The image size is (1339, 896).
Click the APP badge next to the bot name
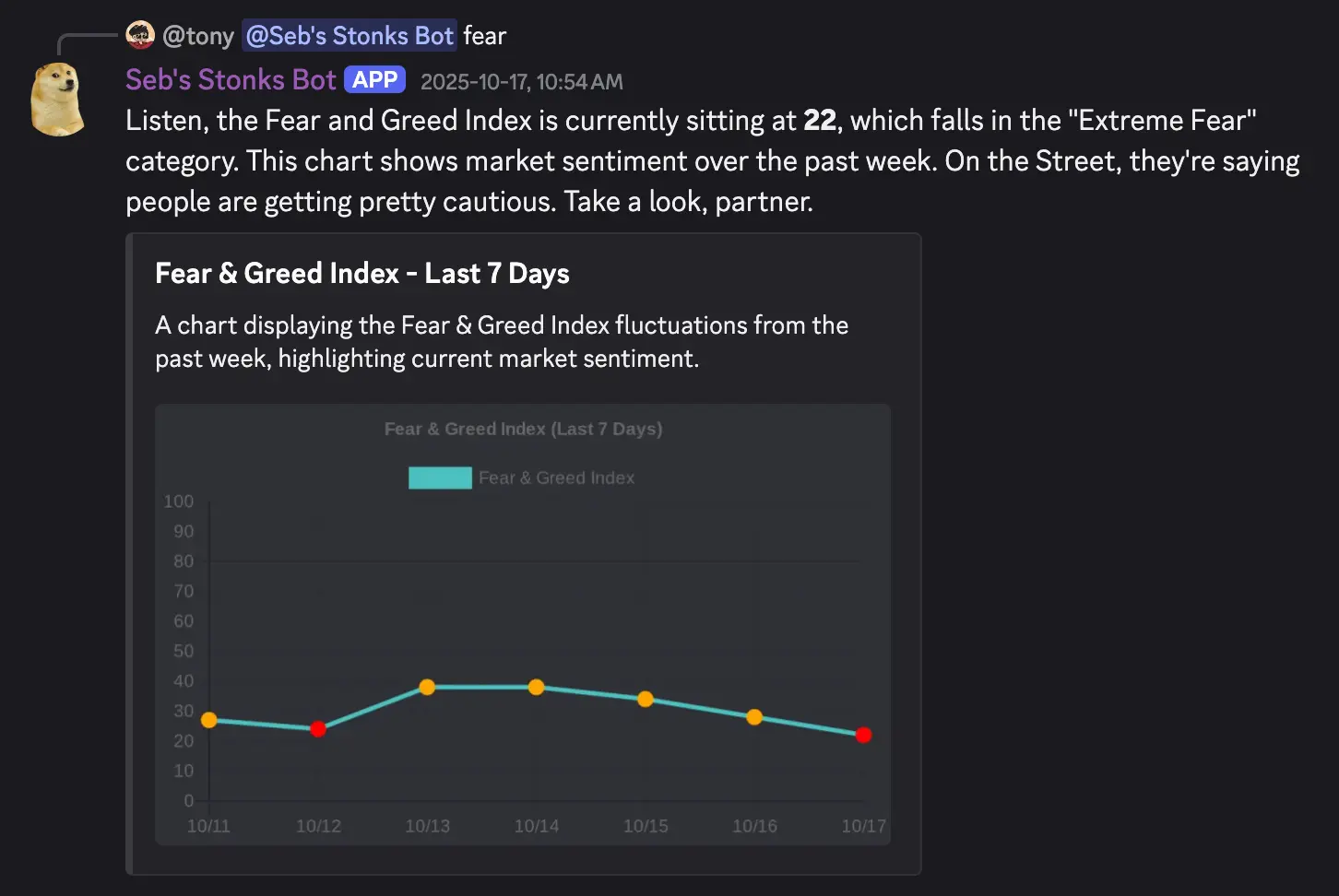click(x=374, y=79)
